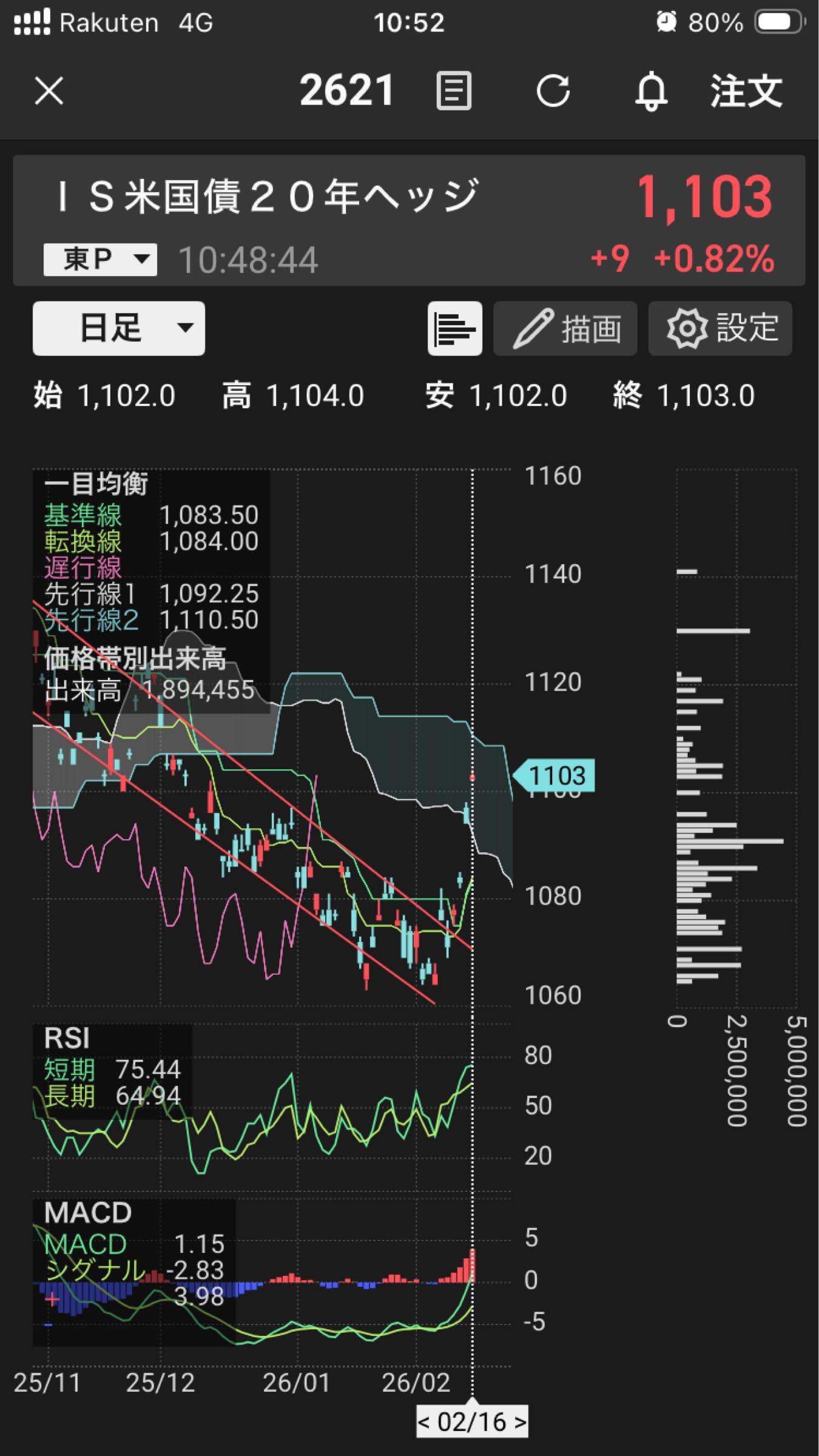
Task: Tap the price 1,103 in header
Action: tap(704, 197)
